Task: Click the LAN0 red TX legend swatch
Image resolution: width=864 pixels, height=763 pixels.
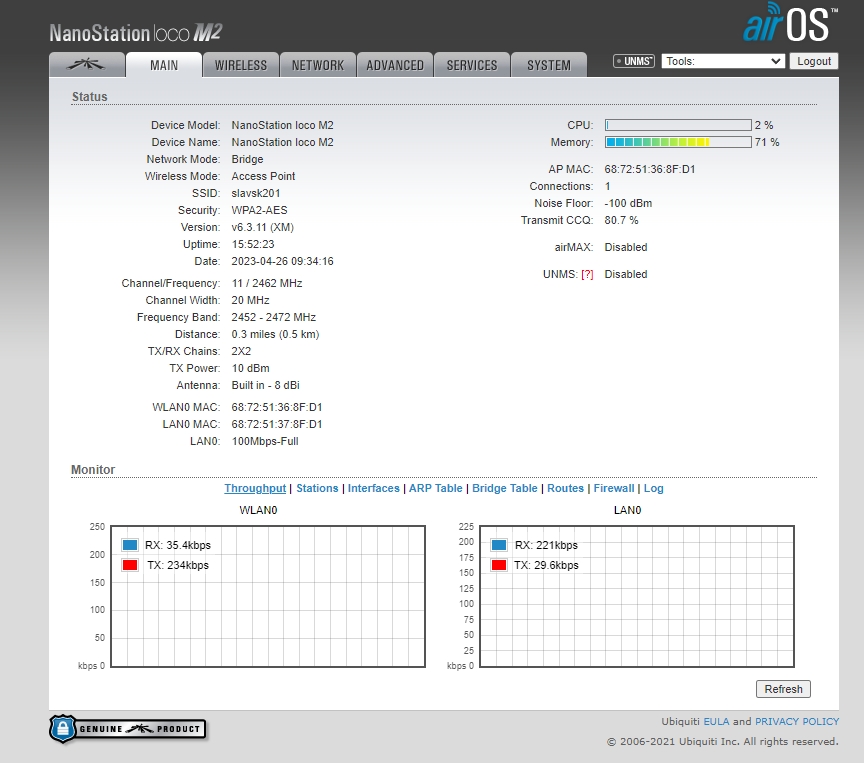Action: tap(499, 565)
